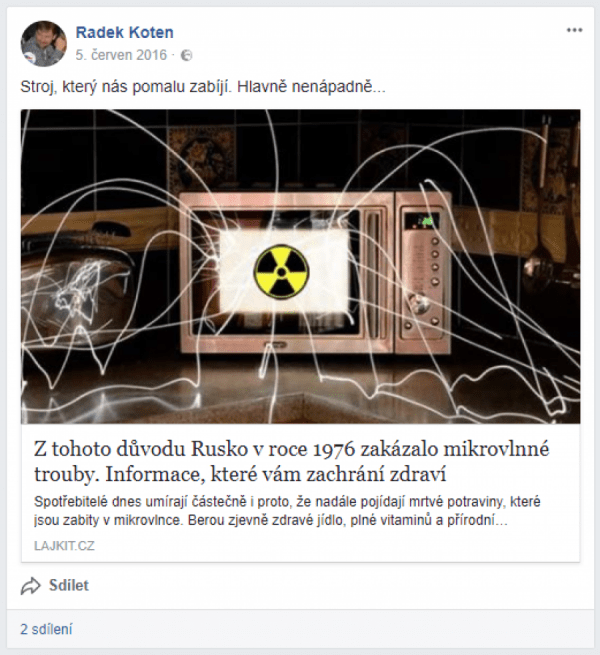Click the LAJKIT.CZ source domain
The image size is (600, 655).
point(64,546)
